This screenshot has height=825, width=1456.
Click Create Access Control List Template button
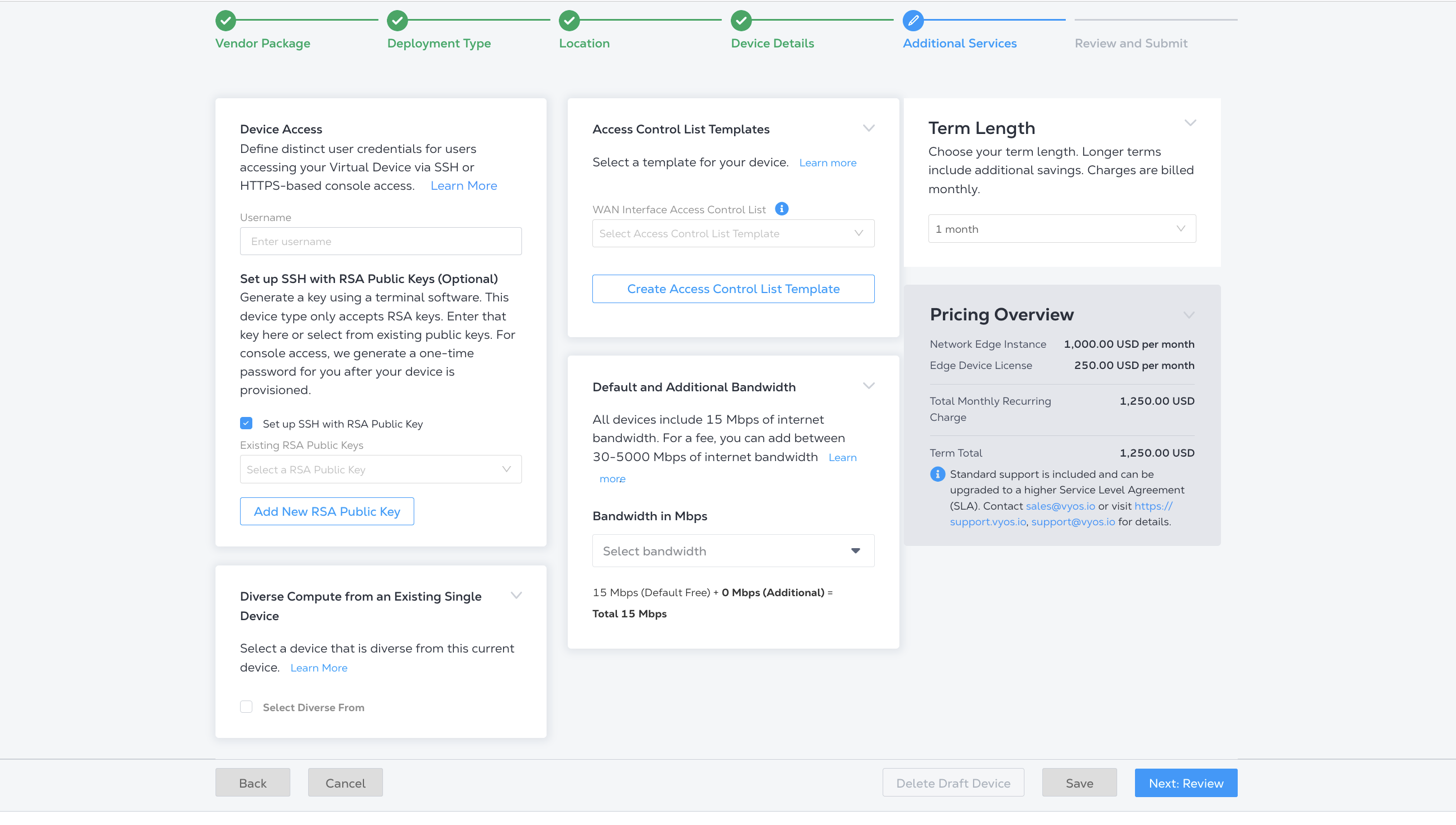pyautogui.click(x=733, y=289)
